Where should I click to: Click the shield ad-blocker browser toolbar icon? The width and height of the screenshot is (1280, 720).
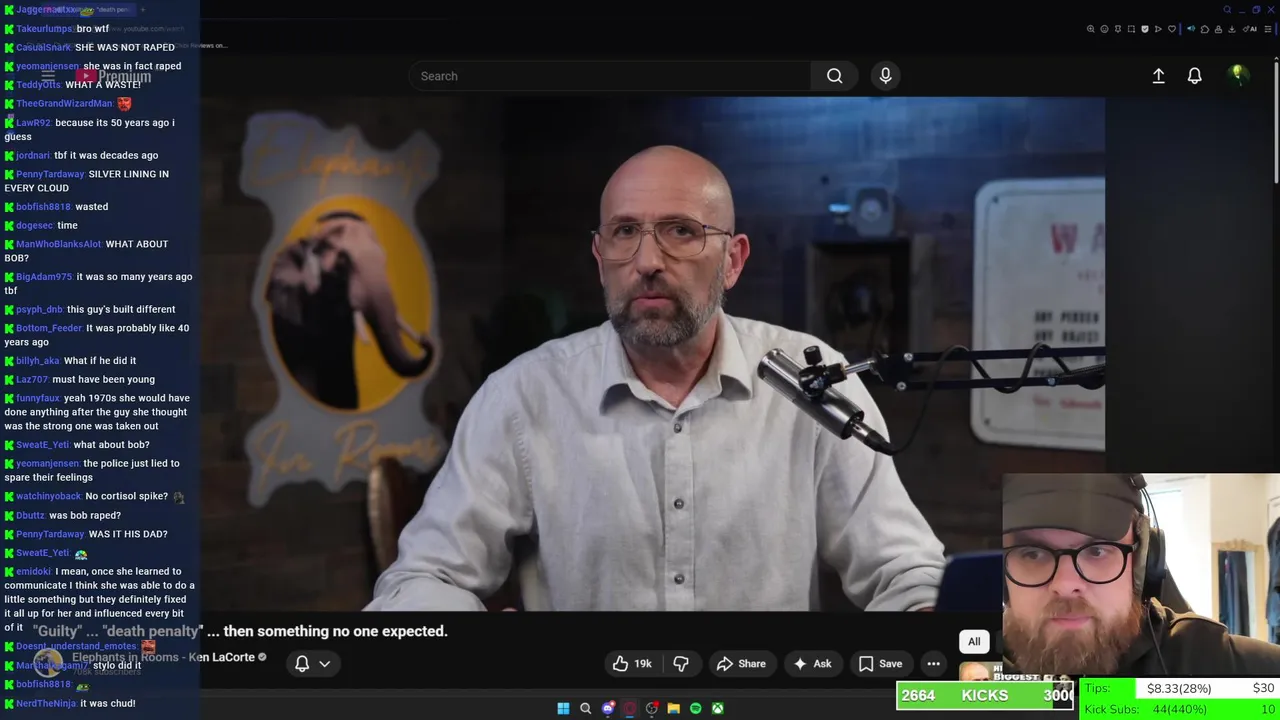(1145, 29)
